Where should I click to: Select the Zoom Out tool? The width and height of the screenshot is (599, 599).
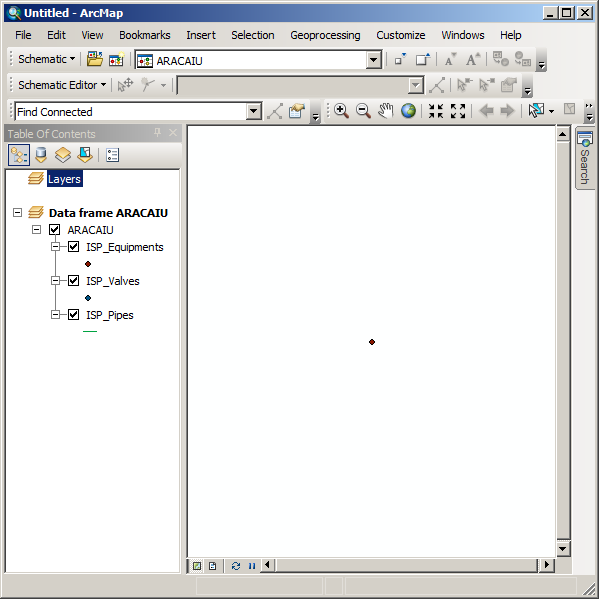point(363,111)
